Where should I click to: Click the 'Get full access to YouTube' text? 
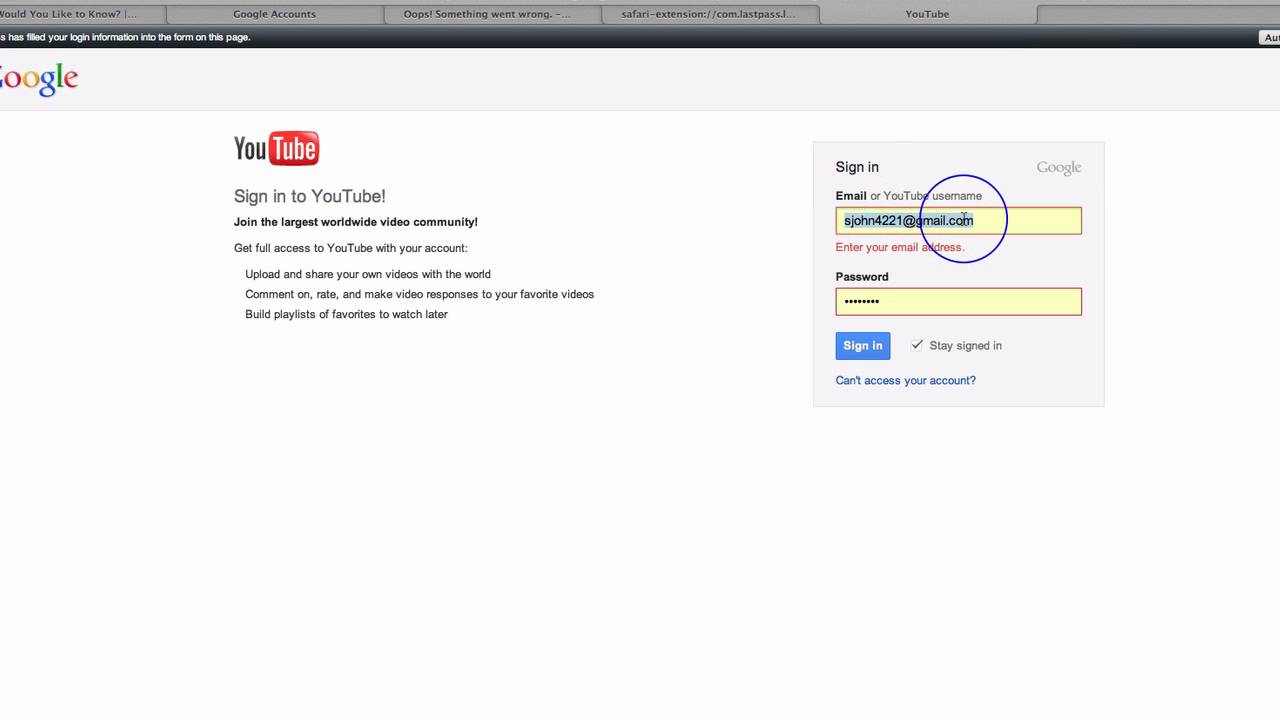(350, 248)
